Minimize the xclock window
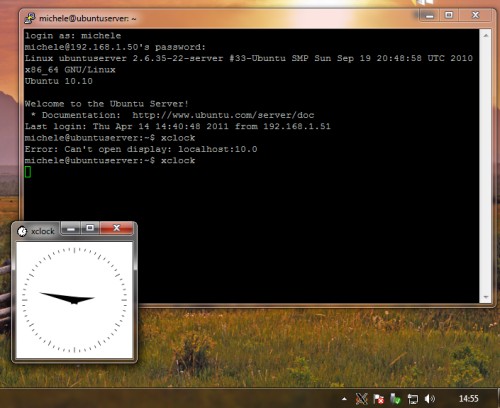 tap(71, 228)
